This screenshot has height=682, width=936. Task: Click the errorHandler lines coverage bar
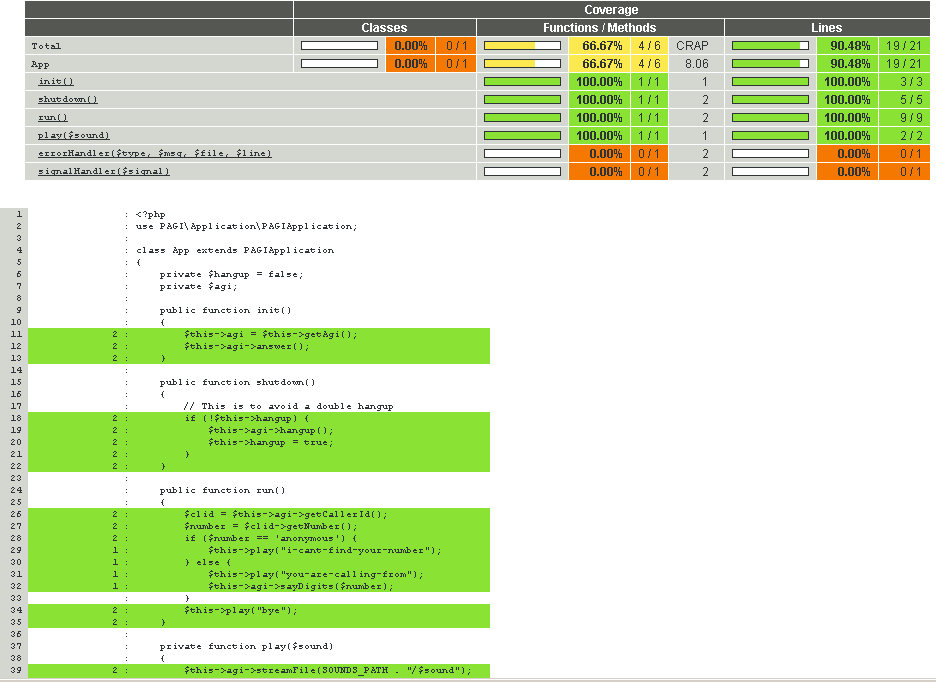point(770,154)
